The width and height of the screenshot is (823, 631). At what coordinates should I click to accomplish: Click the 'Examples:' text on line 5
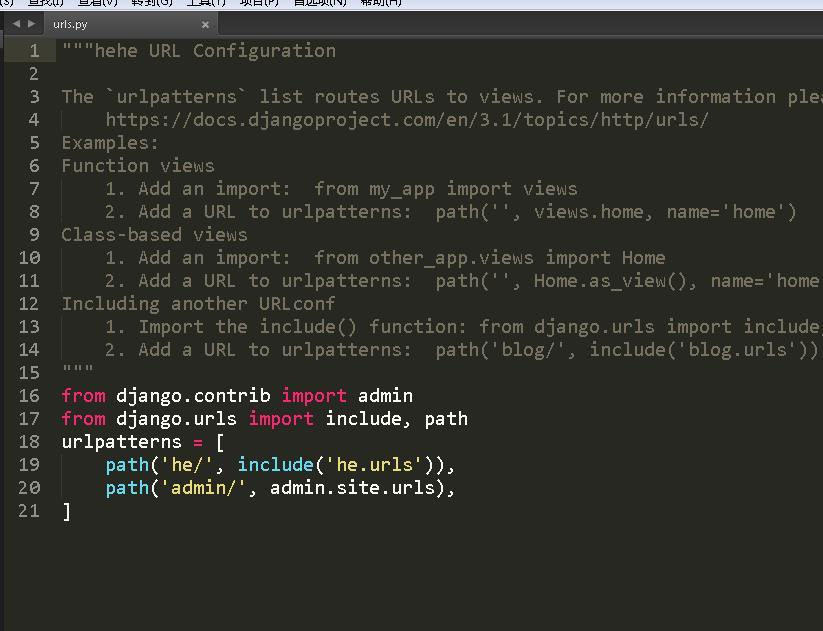point(110,143)
